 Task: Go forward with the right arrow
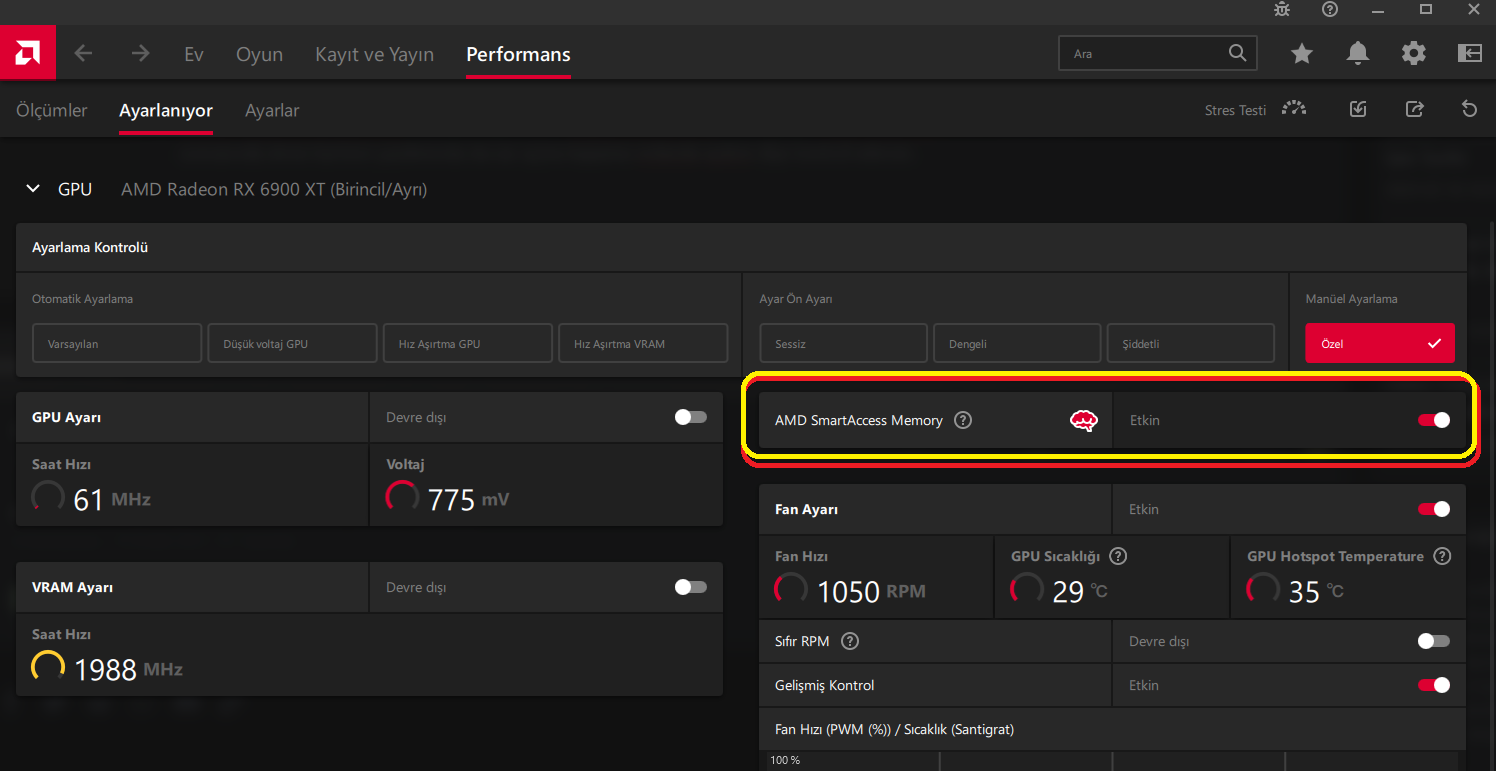coord(140,53)
